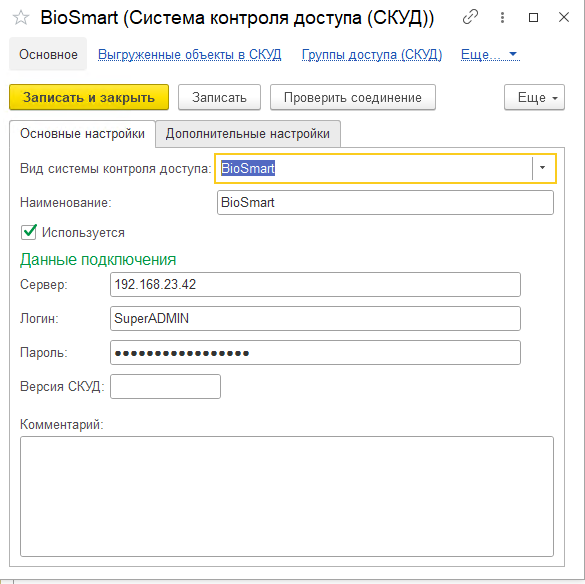Go to Группы доступа (СКУД) link
This screenshot has width=585, height=584.
(372, 54)
